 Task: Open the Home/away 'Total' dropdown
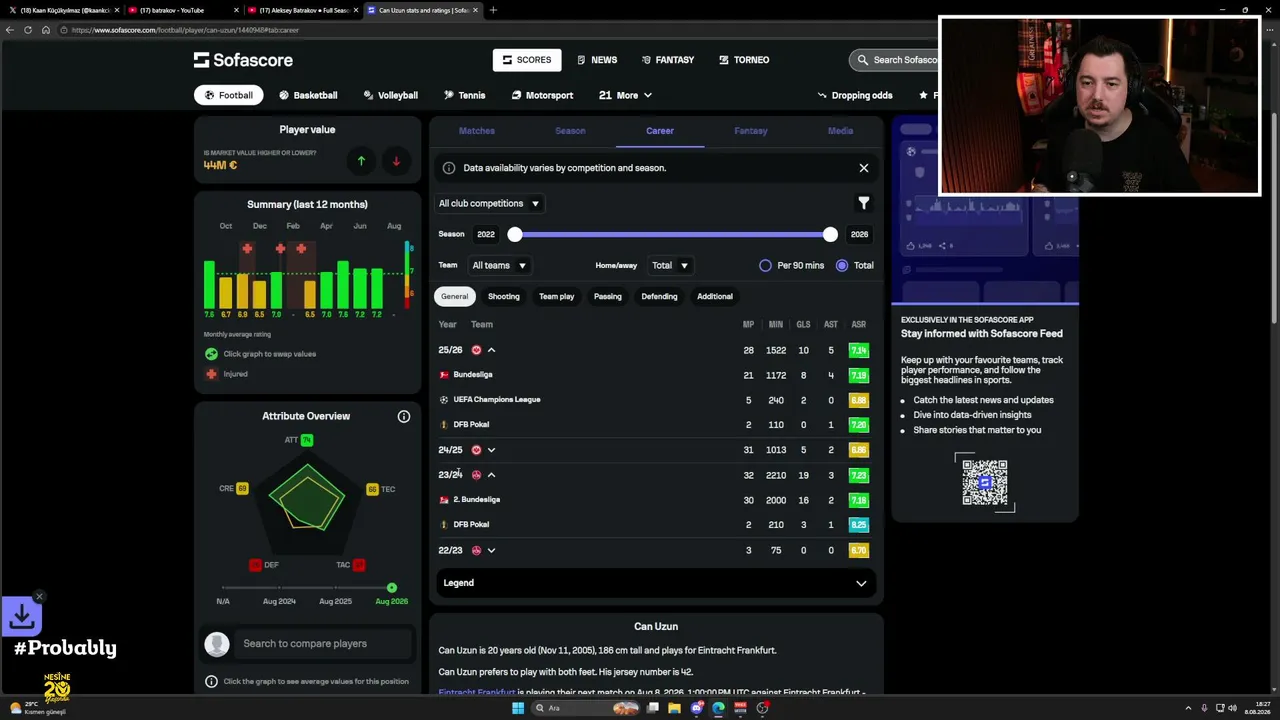[x=670, y=265]
